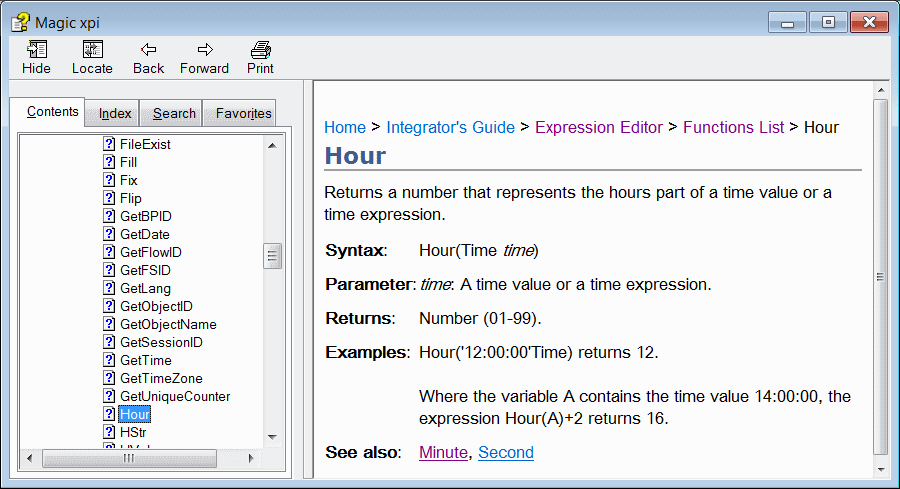Open the Functions List breadcrumb link
The image size is (900, 489).
734,127
